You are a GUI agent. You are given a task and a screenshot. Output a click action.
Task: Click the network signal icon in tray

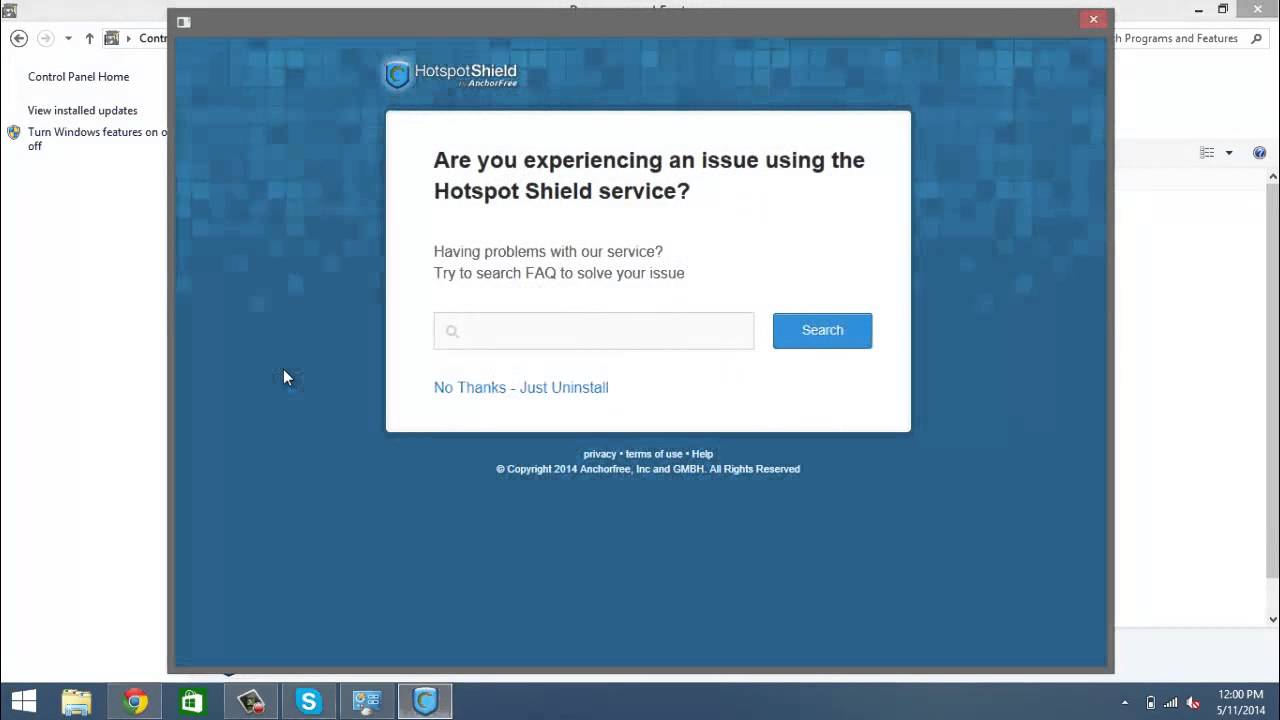pyautogui.click(x=1171, y=703)
